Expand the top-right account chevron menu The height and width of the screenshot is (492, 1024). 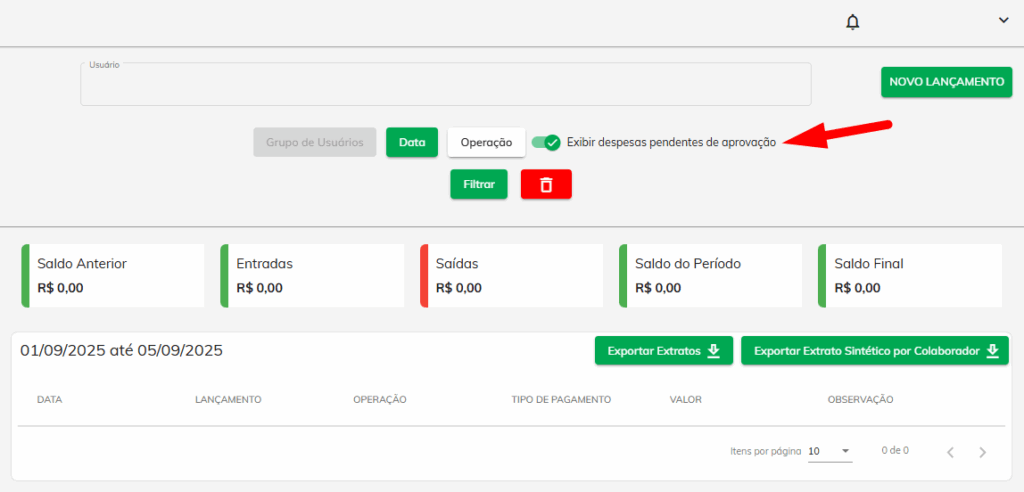click(1003, 19)
